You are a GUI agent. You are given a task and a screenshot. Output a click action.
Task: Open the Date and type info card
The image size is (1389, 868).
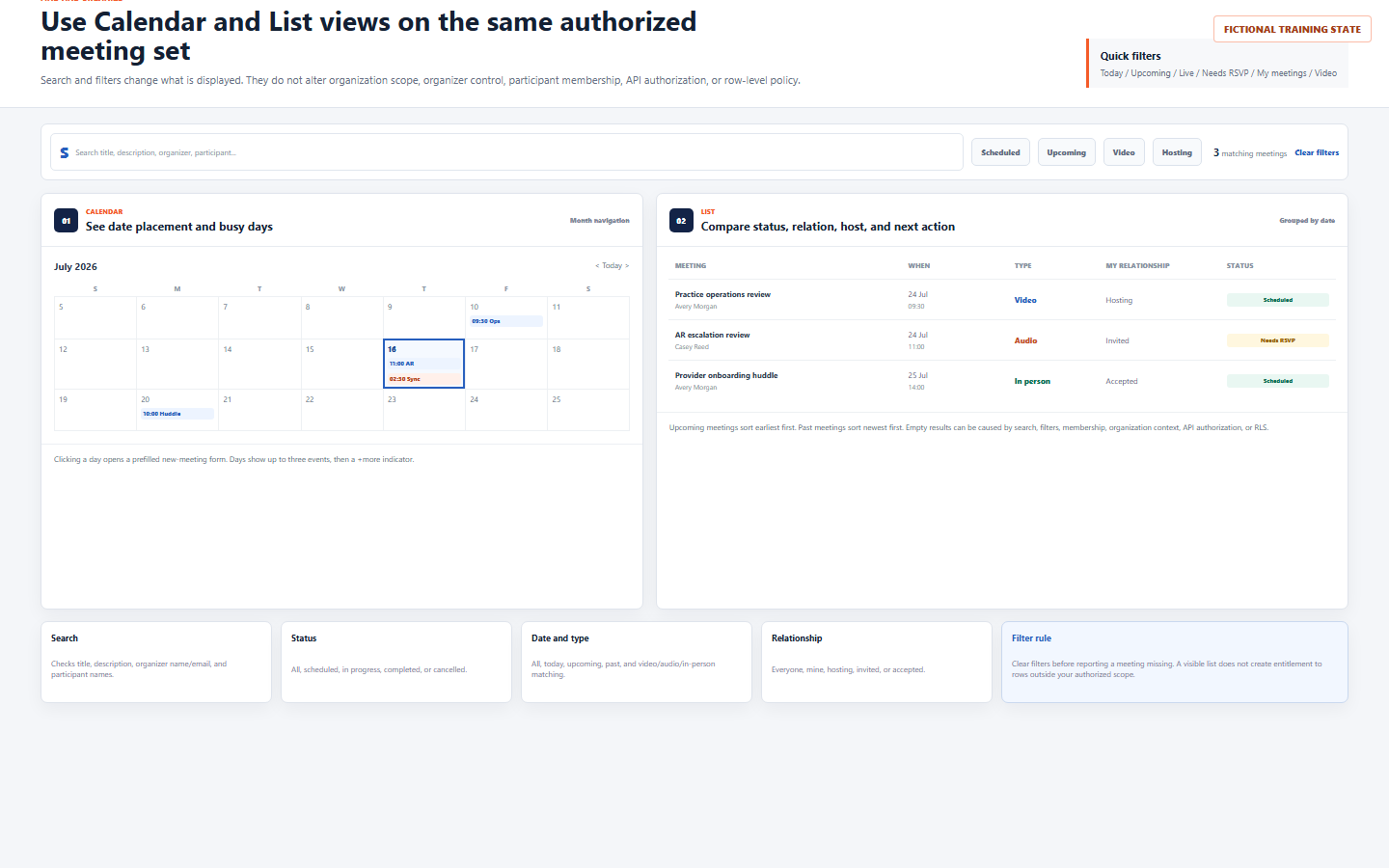[637, 662]
